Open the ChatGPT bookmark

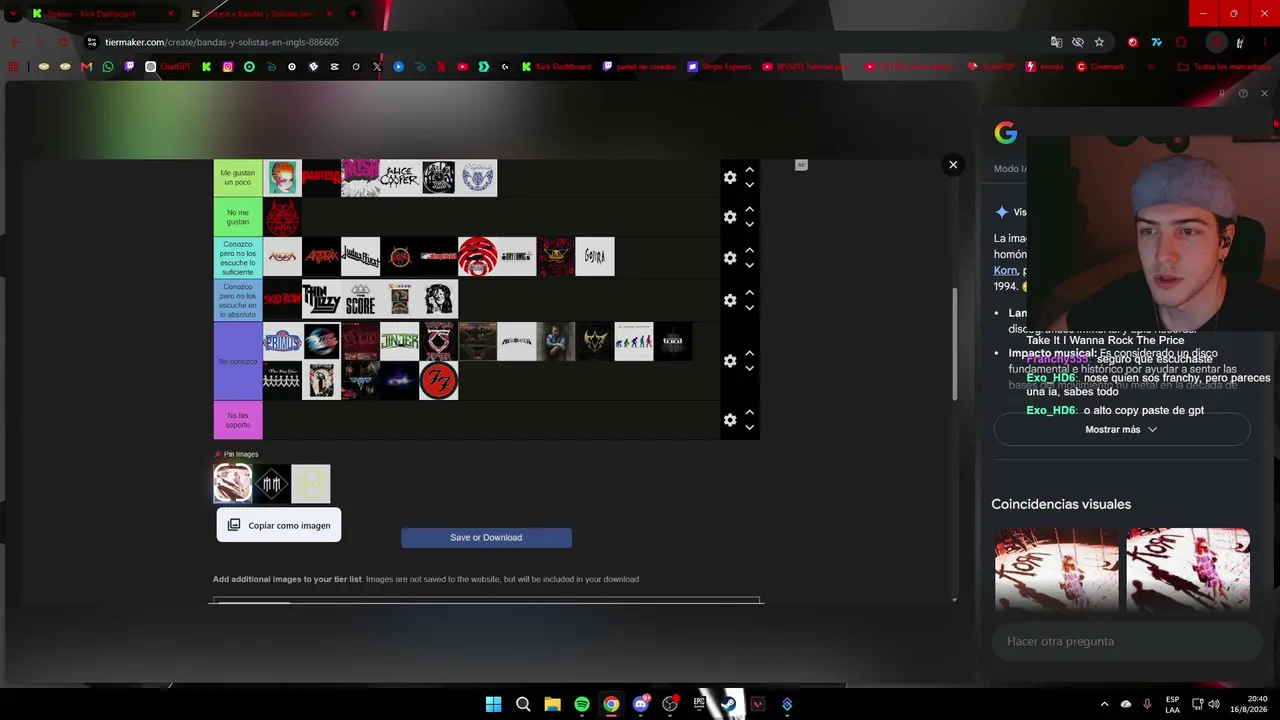[167, 67]
